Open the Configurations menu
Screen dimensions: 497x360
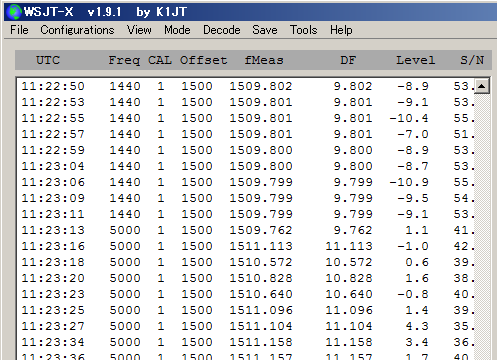tap(77, 30)
